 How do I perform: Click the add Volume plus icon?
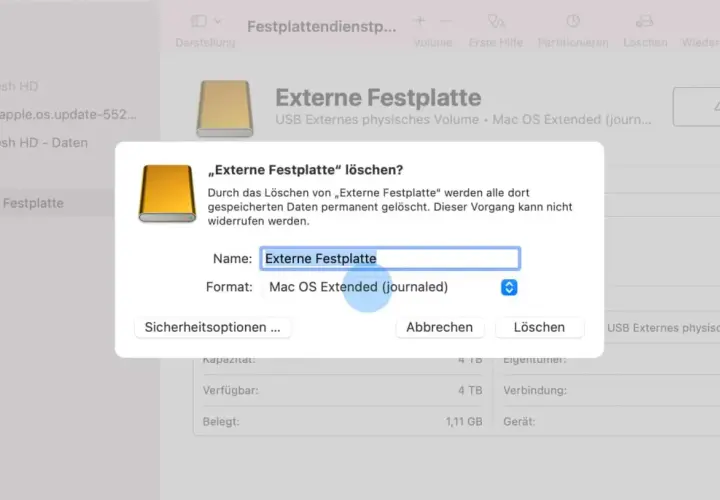(420, 21)
